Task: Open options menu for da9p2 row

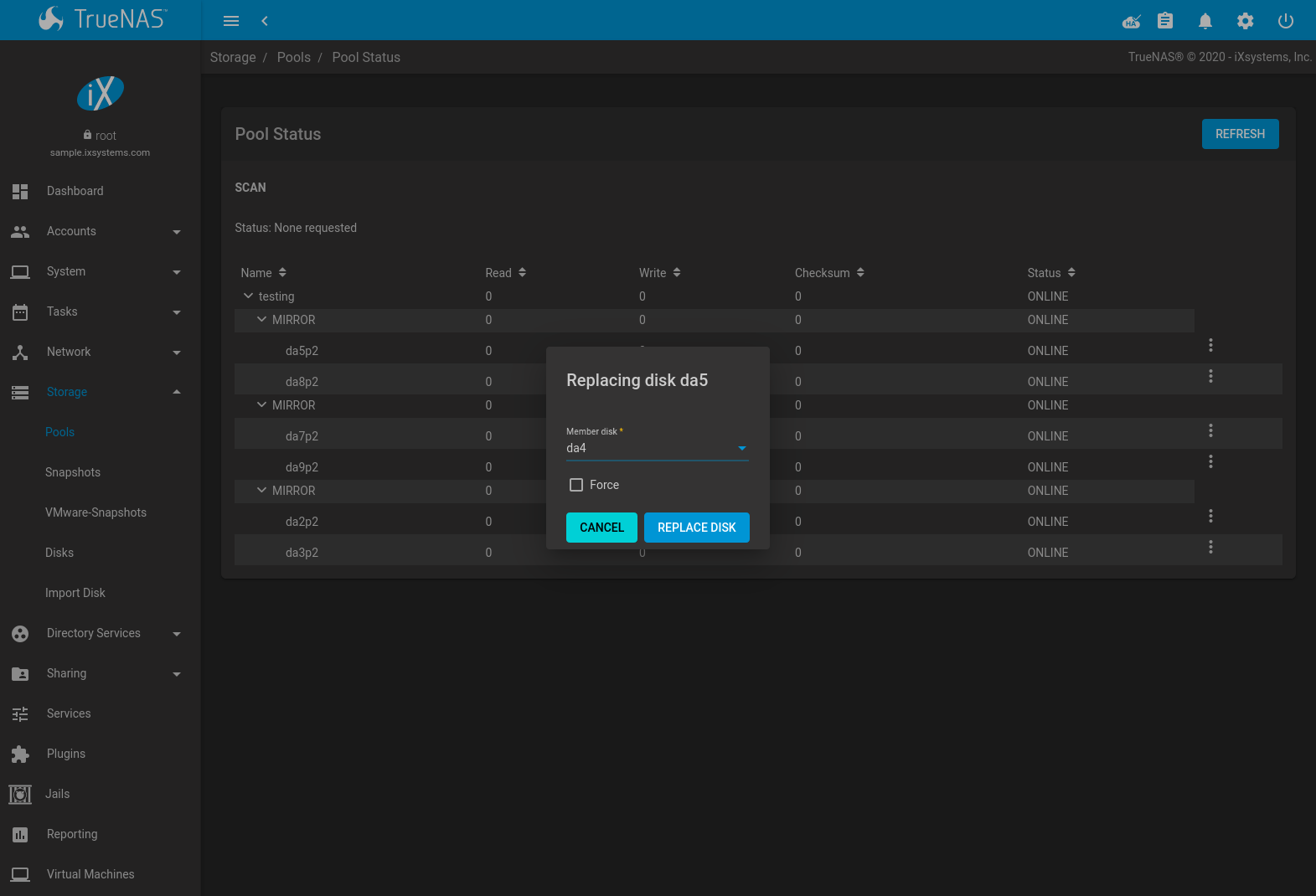Action: pos(1210,461)
